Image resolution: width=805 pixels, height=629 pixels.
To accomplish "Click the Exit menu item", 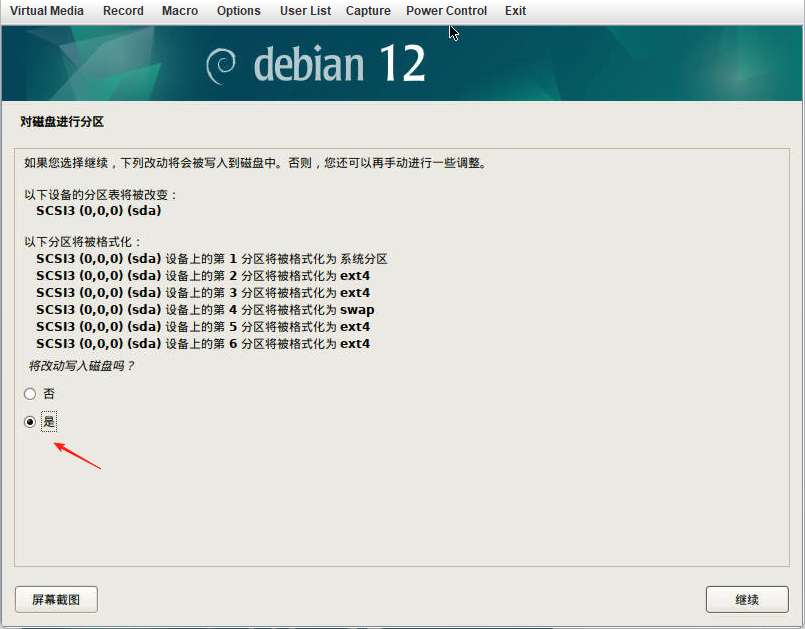I will (x=515, y=11).
